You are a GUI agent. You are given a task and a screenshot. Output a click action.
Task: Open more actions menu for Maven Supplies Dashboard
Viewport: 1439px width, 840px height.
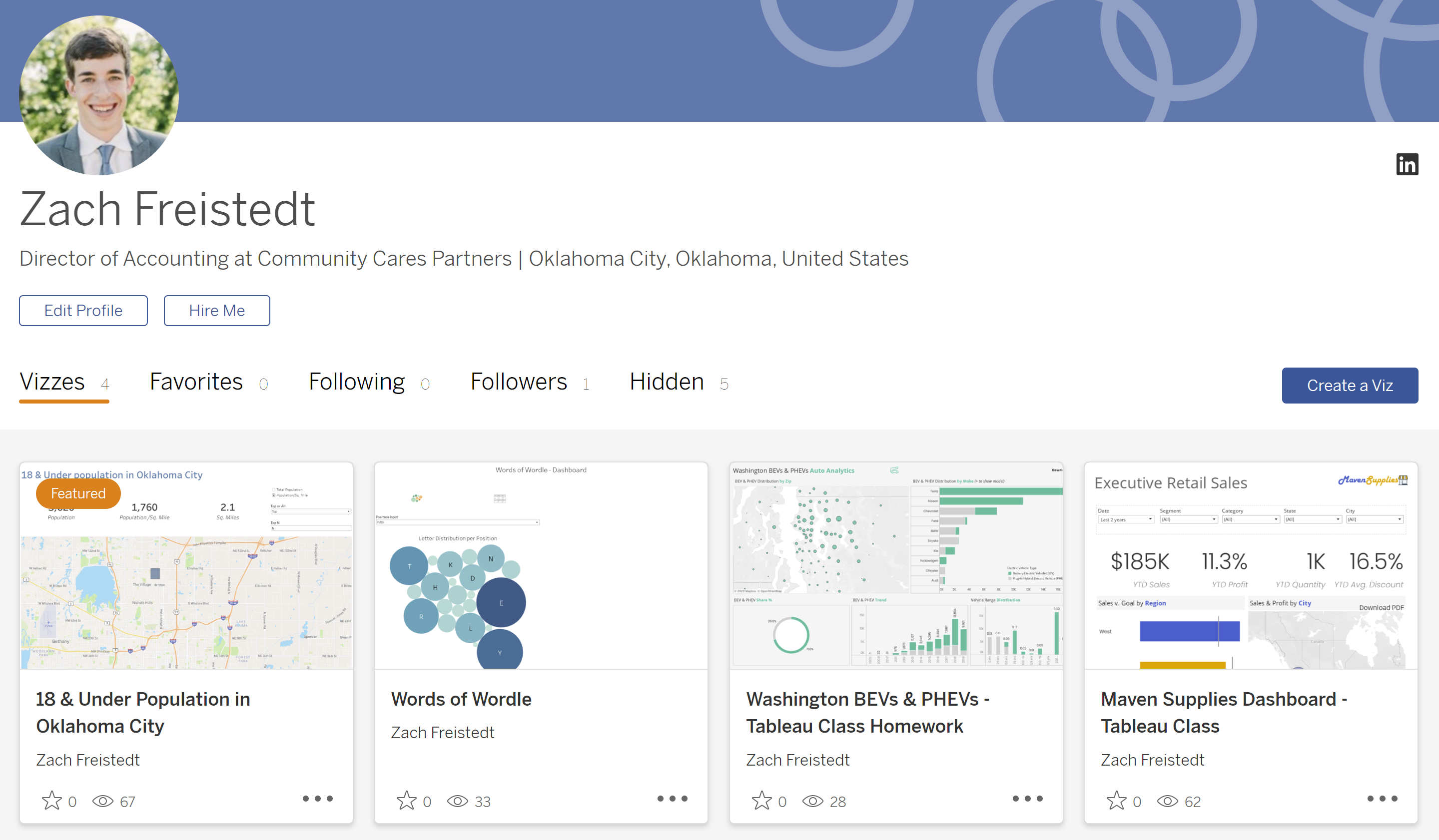[x=1382, y=799]
